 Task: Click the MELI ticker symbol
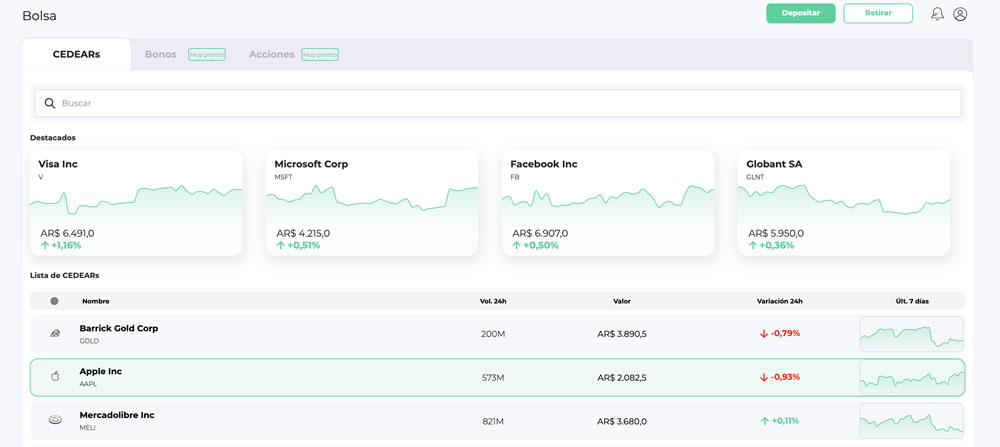point(87,428)
